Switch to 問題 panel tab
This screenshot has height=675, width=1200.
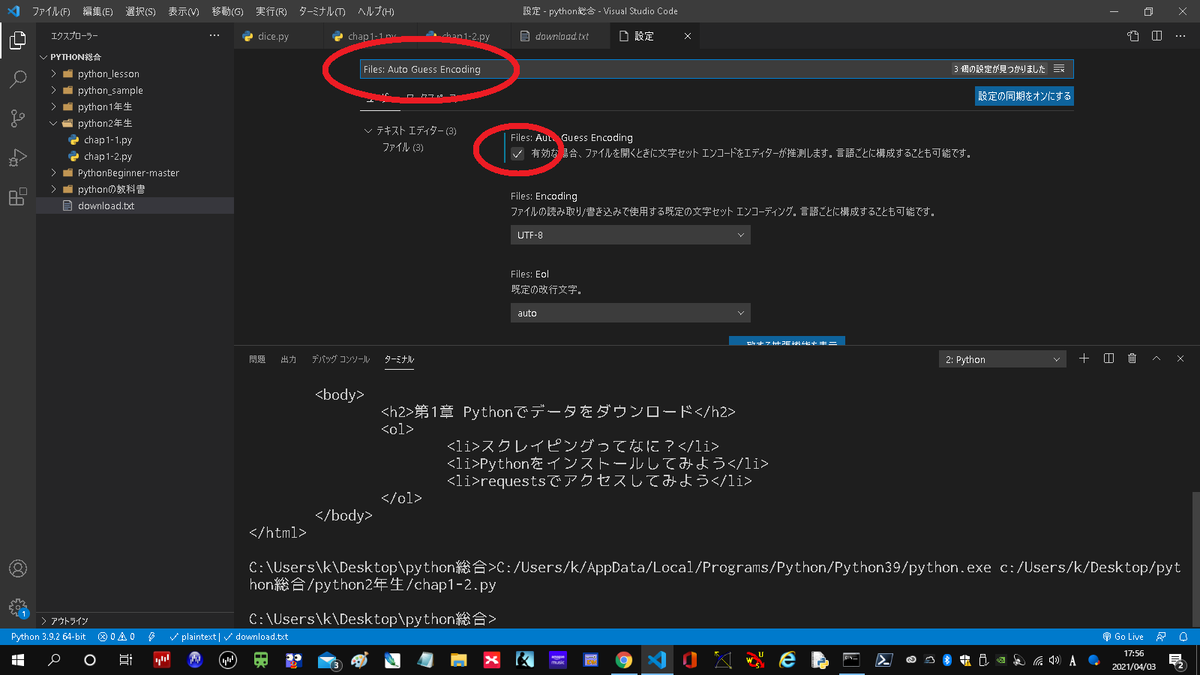point(257,359)
